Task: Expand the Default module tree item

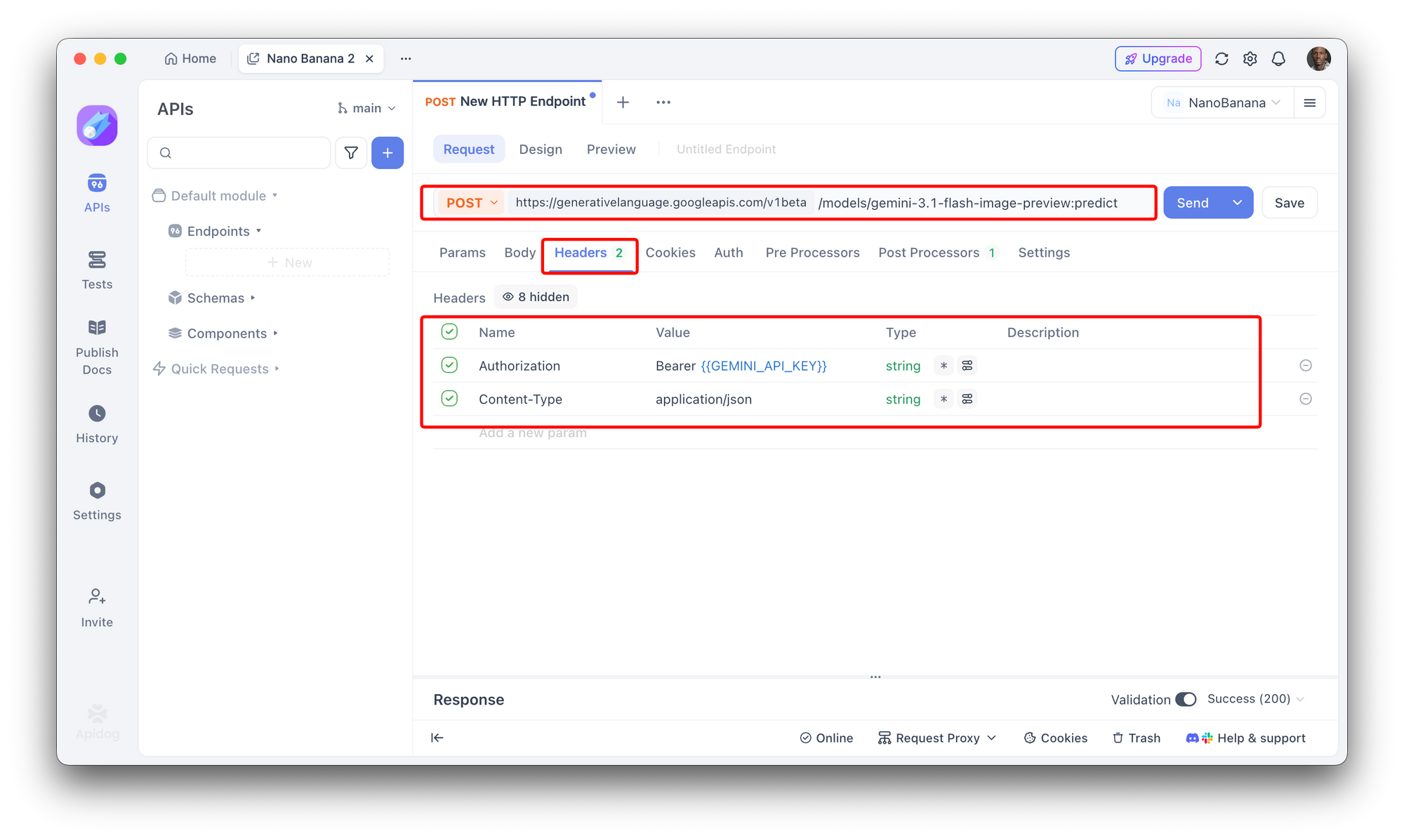Action: point(215,196)
